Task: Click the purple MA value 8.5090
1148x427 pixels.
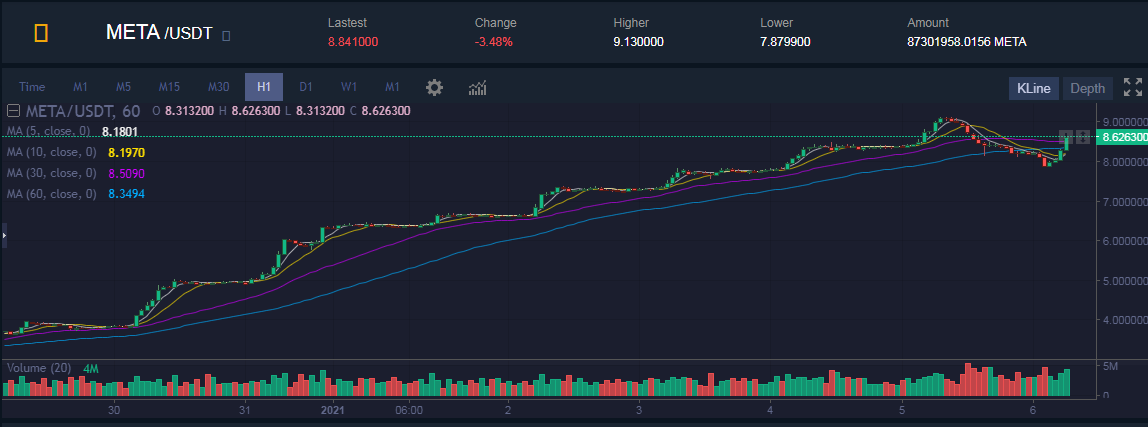Action: click(126, 173)
